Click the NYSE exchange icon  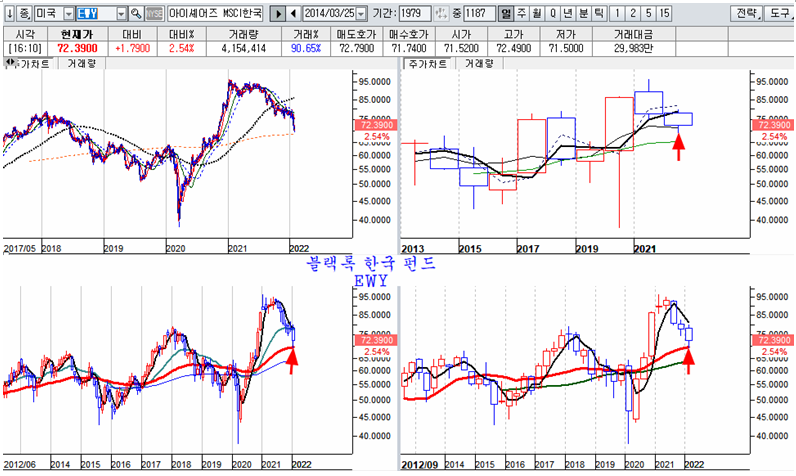[x=154, y=14]
